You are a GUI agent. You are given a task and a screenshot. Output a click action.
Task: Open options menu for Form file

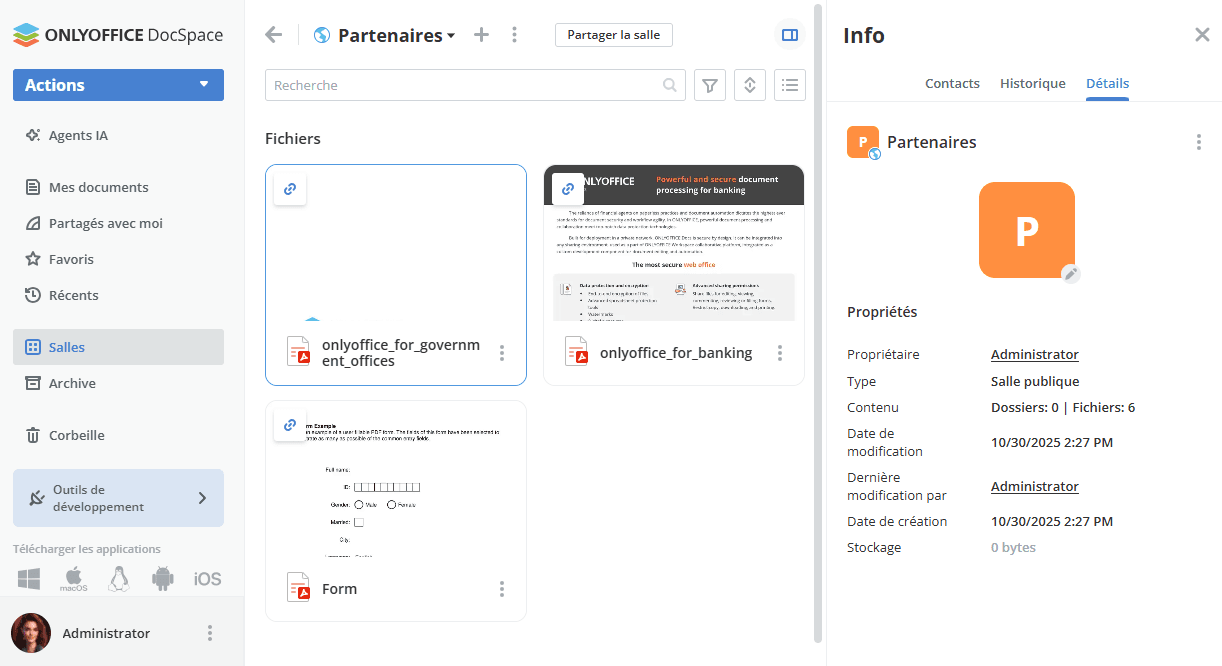(x=502, y=589)
